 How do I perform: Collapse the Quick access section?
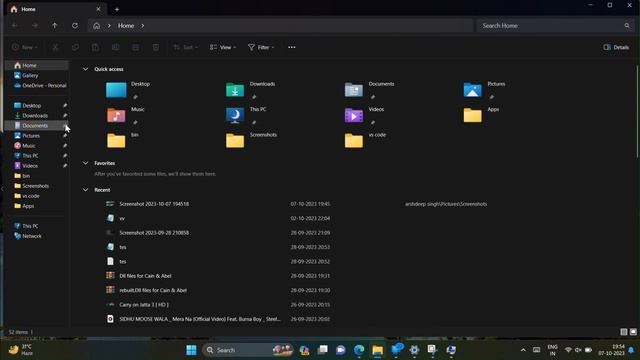(85, 69)
